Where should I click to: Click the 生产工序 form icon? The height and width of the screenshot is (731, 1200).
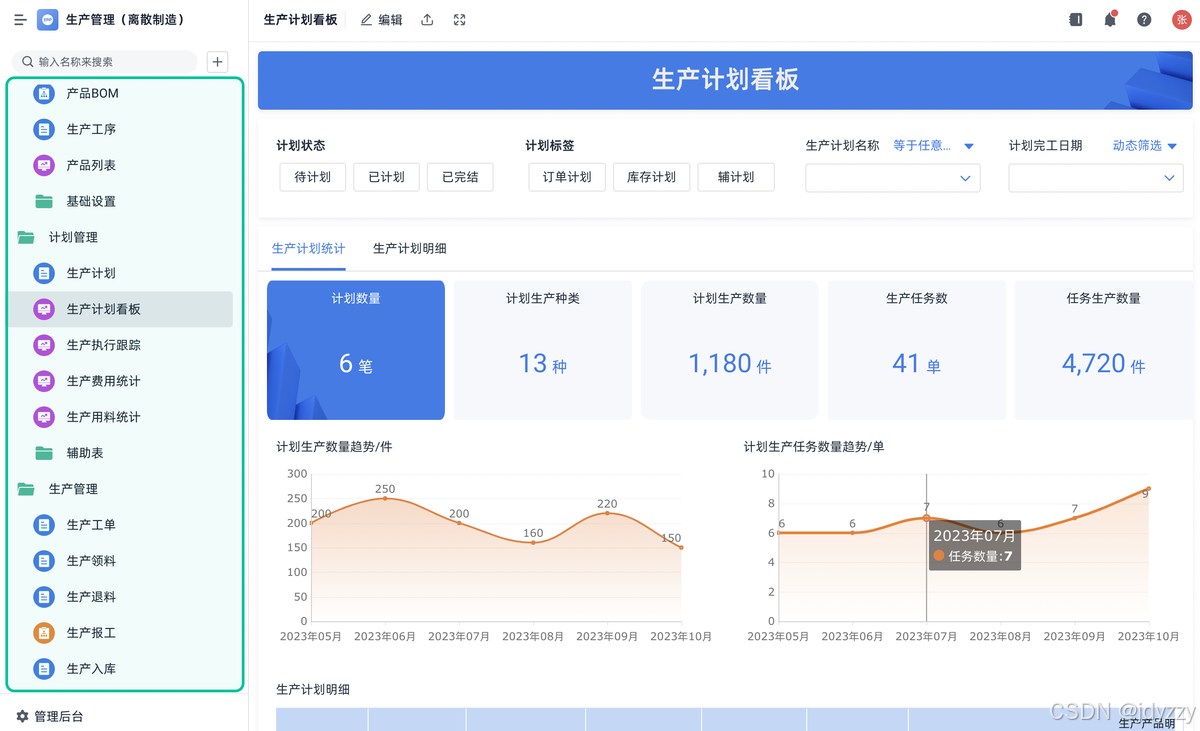point(44,129)
